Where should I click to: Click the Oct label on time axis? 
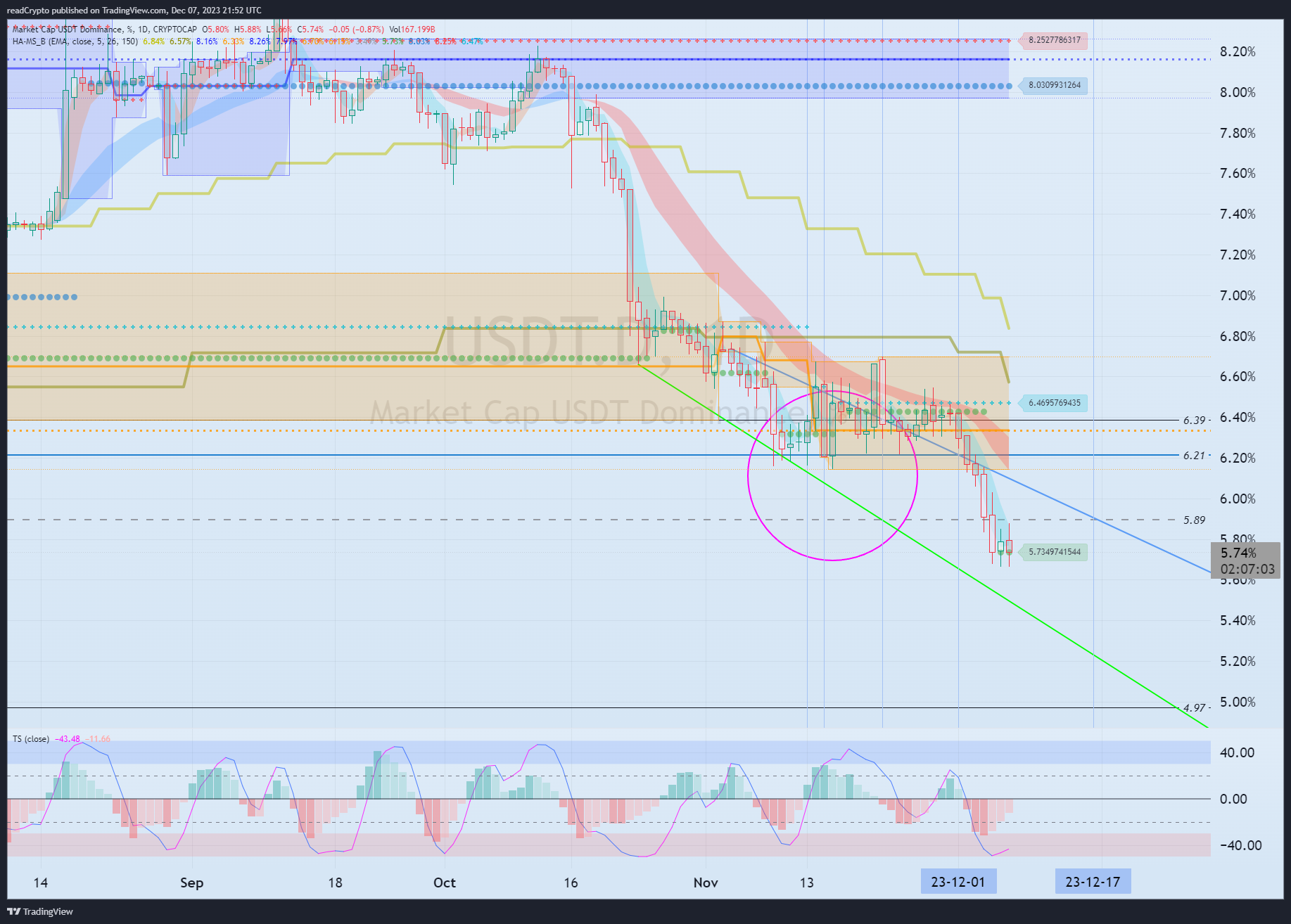445,883
